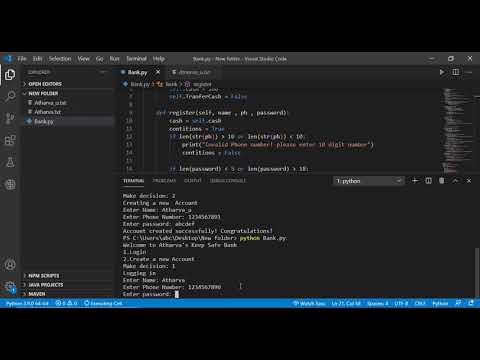Click the 'Enter password:' terminal prompt line

tap(151, 294)
